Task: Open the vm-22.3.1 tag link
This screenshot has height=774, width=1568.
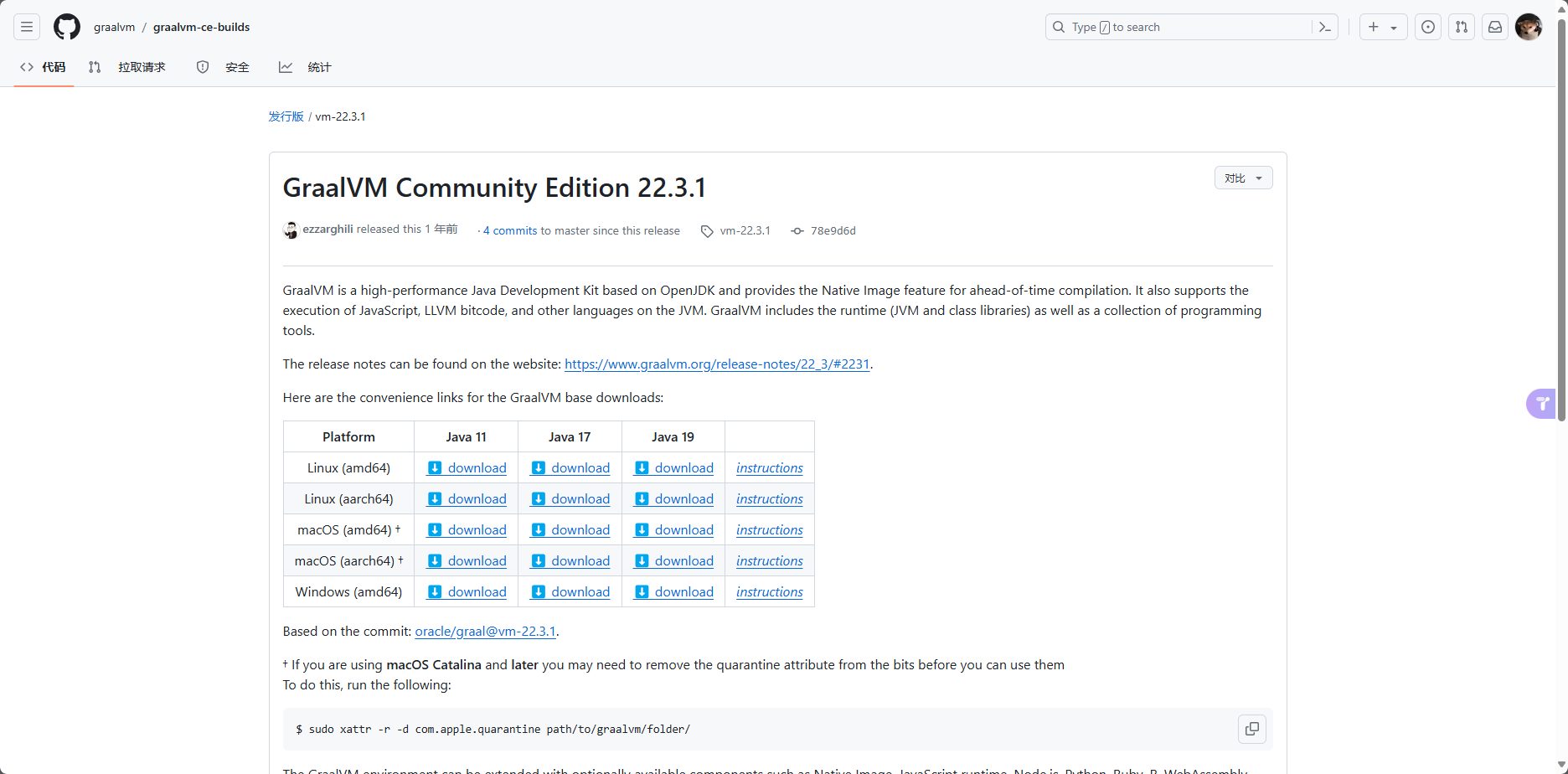Action: point(745,230)
